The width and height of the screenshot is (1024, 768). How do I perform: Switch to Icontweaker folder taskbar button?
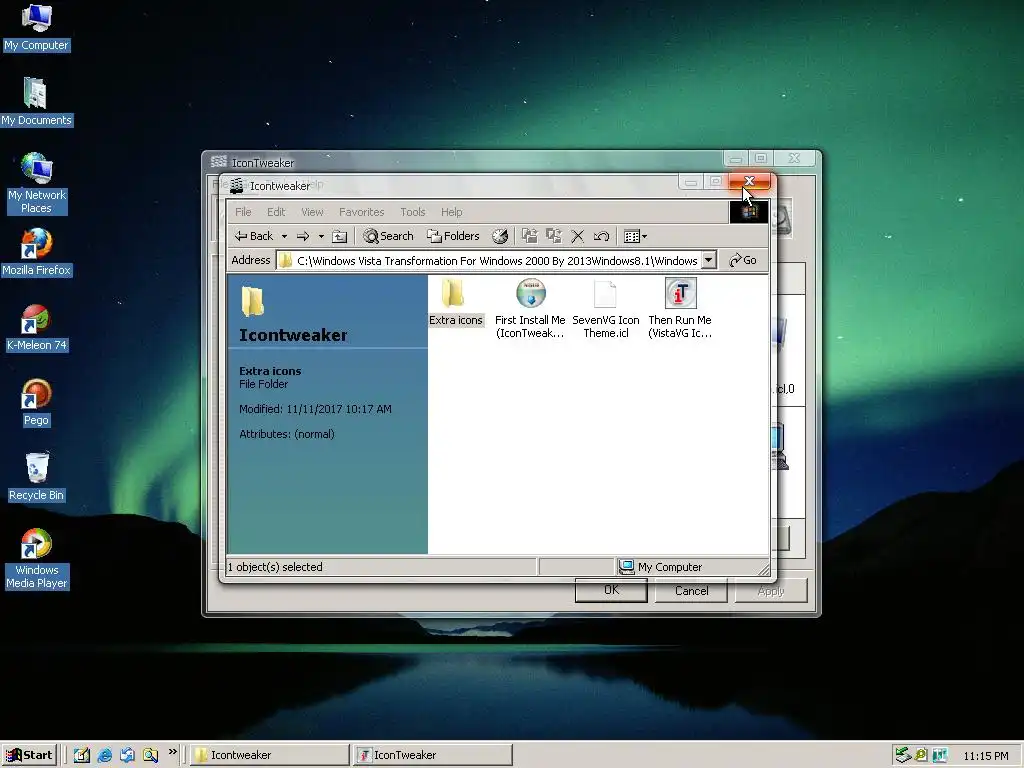(x=269, y=755)
